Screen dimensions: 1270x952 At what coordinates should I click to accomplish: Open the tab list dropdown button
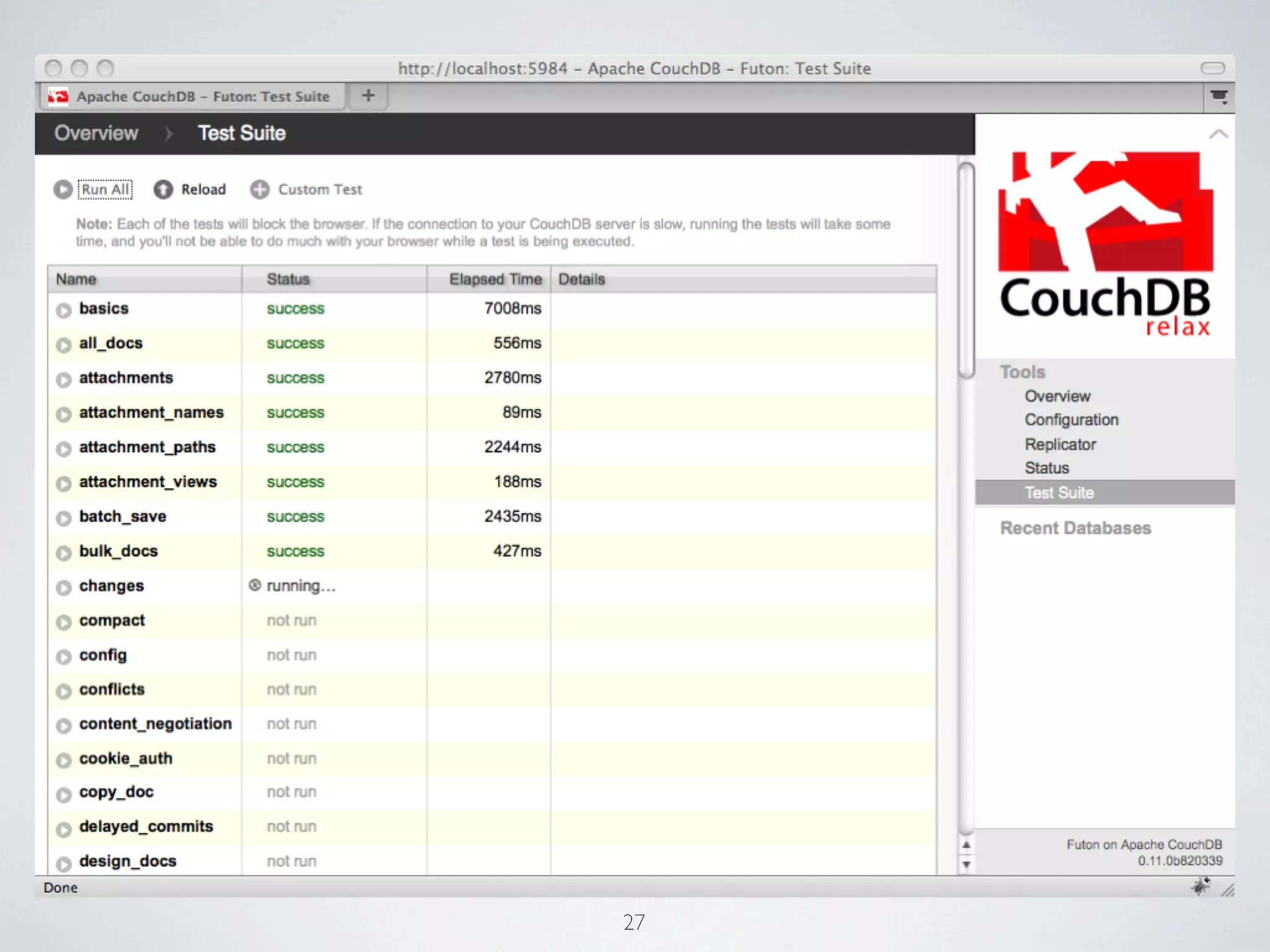(1219, 97)
